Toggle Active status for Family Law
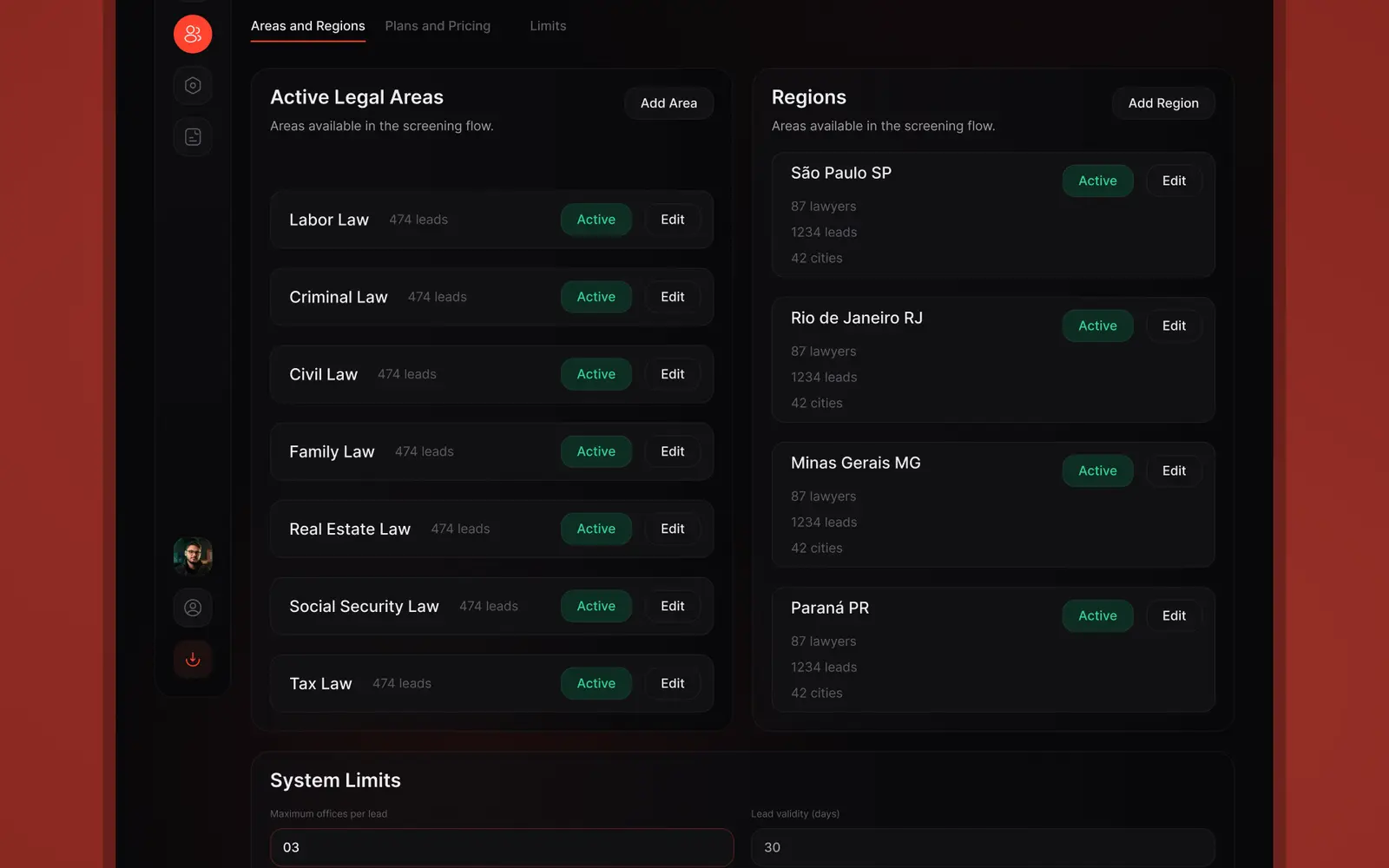The width and height of the screenshot is (1389, 868). coord(596,451)
